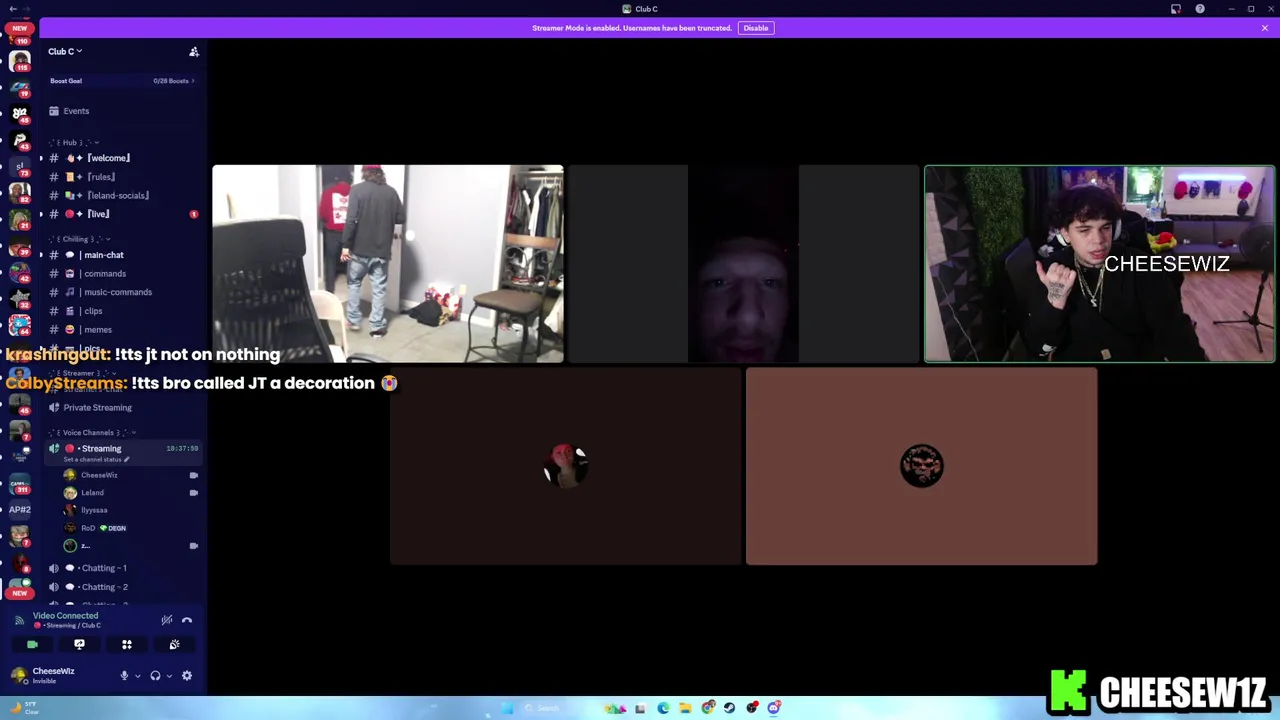Screen dimensions: 1280x720
Task: Open the rules channel
Action: [100, 177]
